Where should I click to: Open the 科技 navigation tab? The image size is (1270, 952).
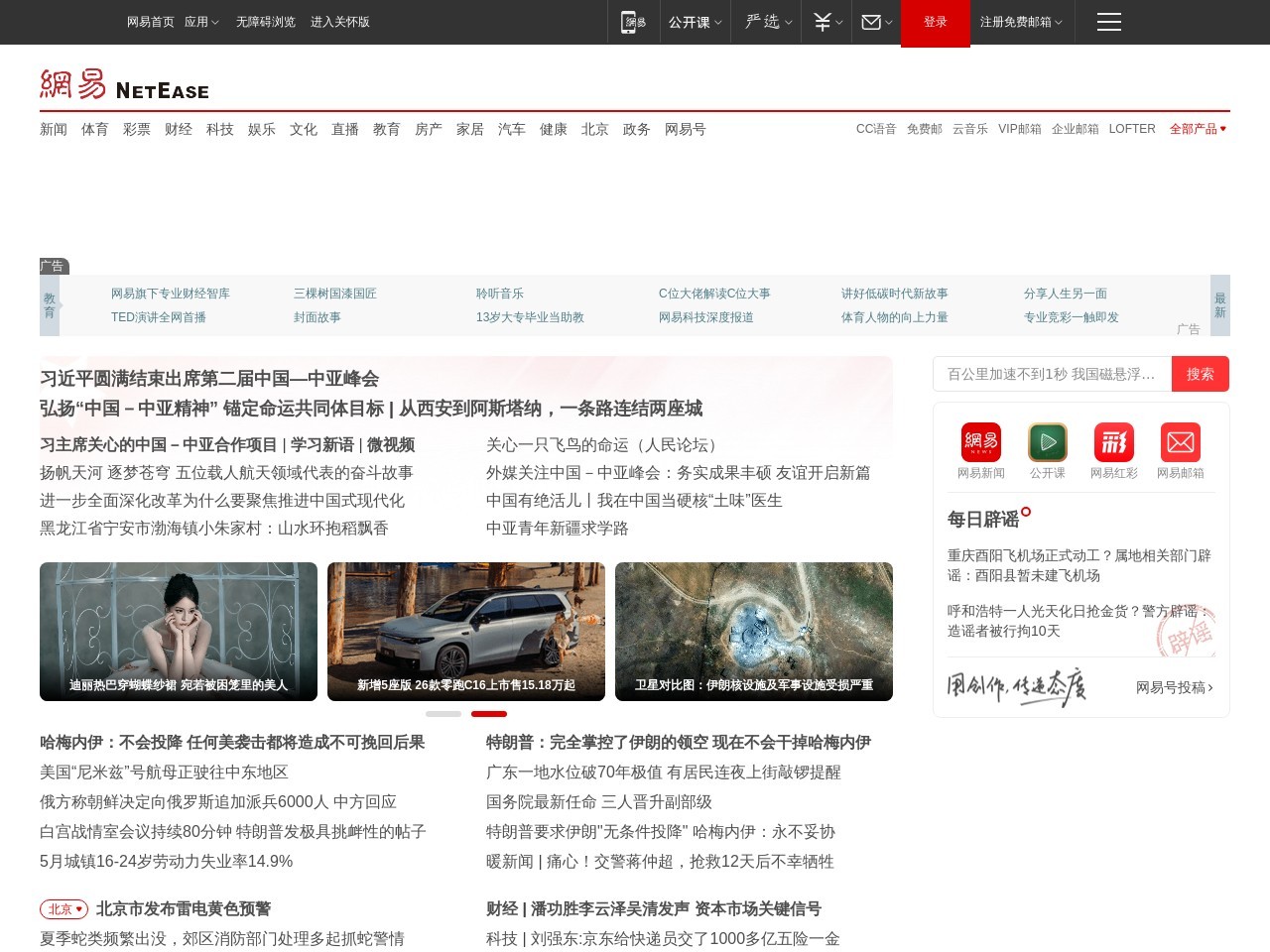coord(220,129)
